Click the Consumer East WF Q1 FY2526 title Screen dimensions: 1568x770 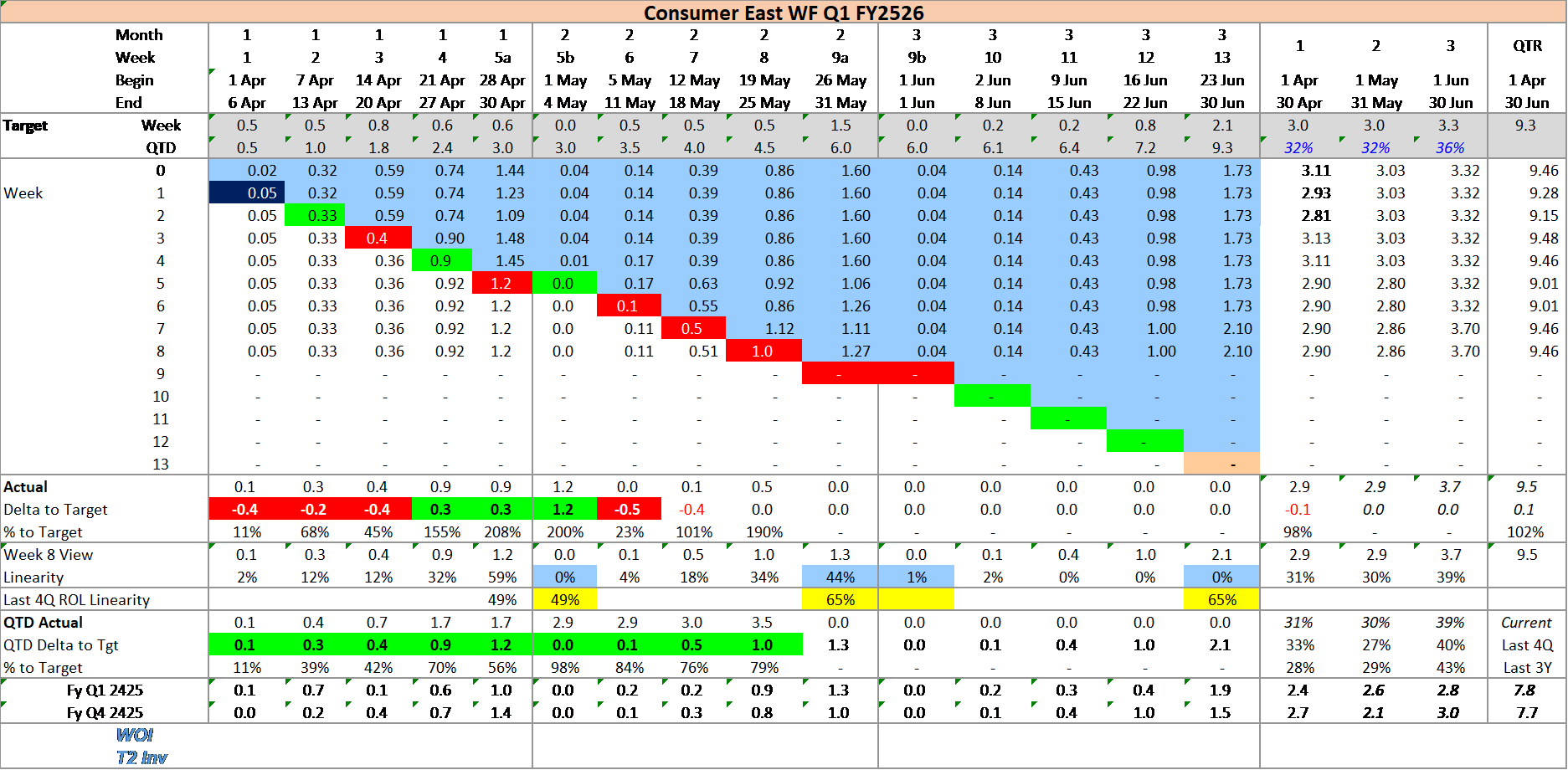pyautogui.click(x=783, y=13)
